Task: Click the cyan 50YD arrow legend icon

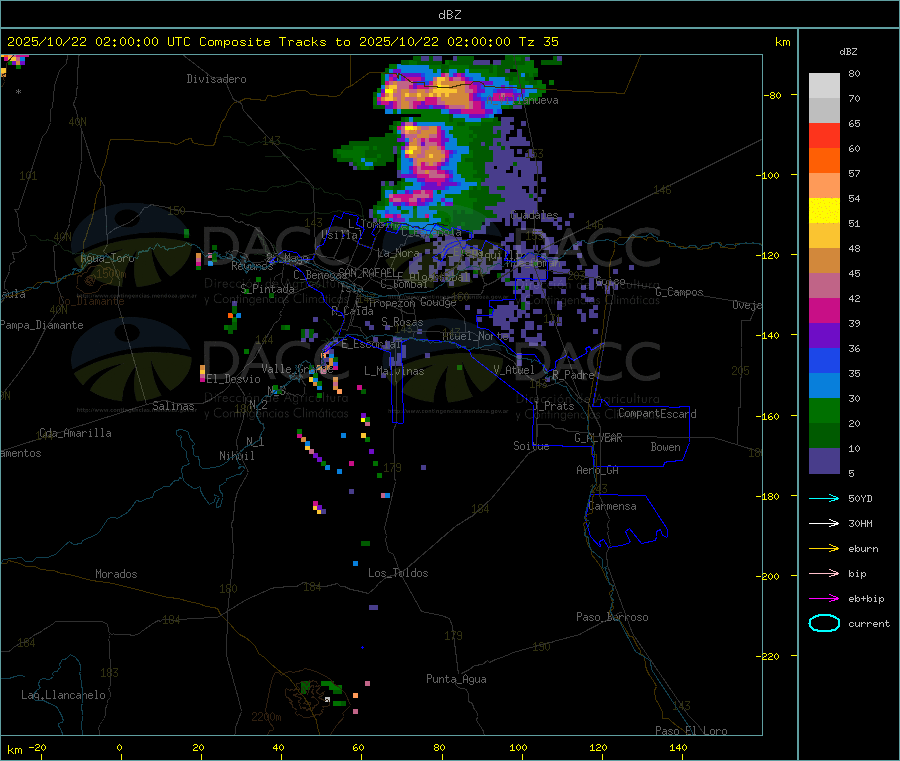Action: [x=824, y=498]
